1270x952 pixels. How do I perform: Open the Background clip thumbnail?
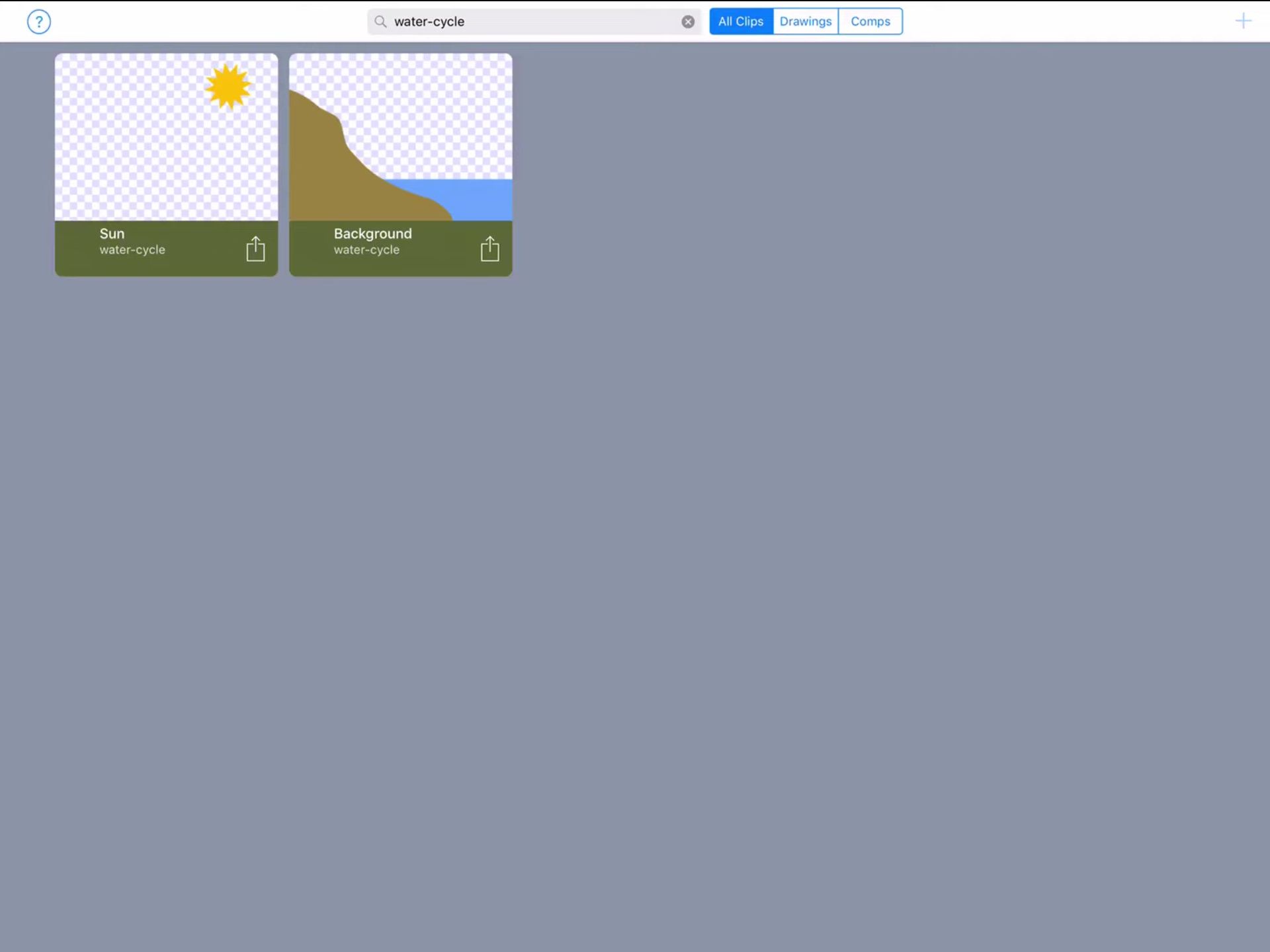click(401, 137)
